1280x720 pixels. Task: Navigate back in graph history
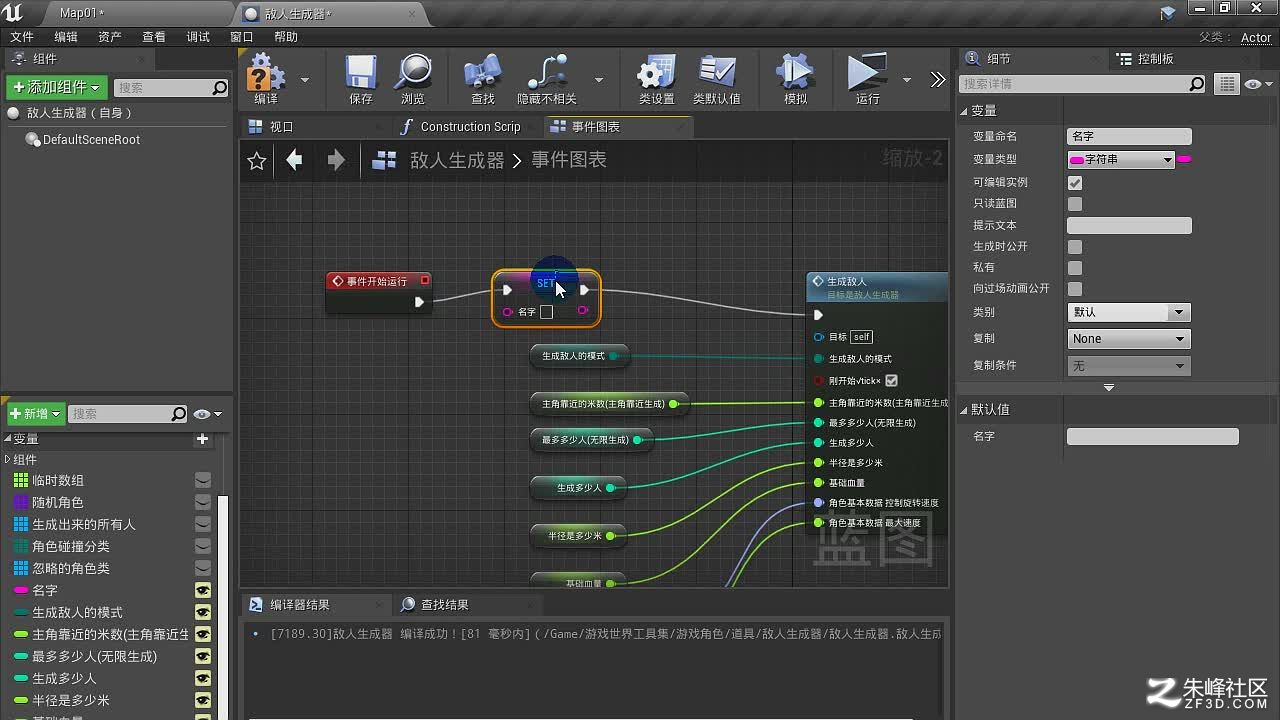coord(294,160)
